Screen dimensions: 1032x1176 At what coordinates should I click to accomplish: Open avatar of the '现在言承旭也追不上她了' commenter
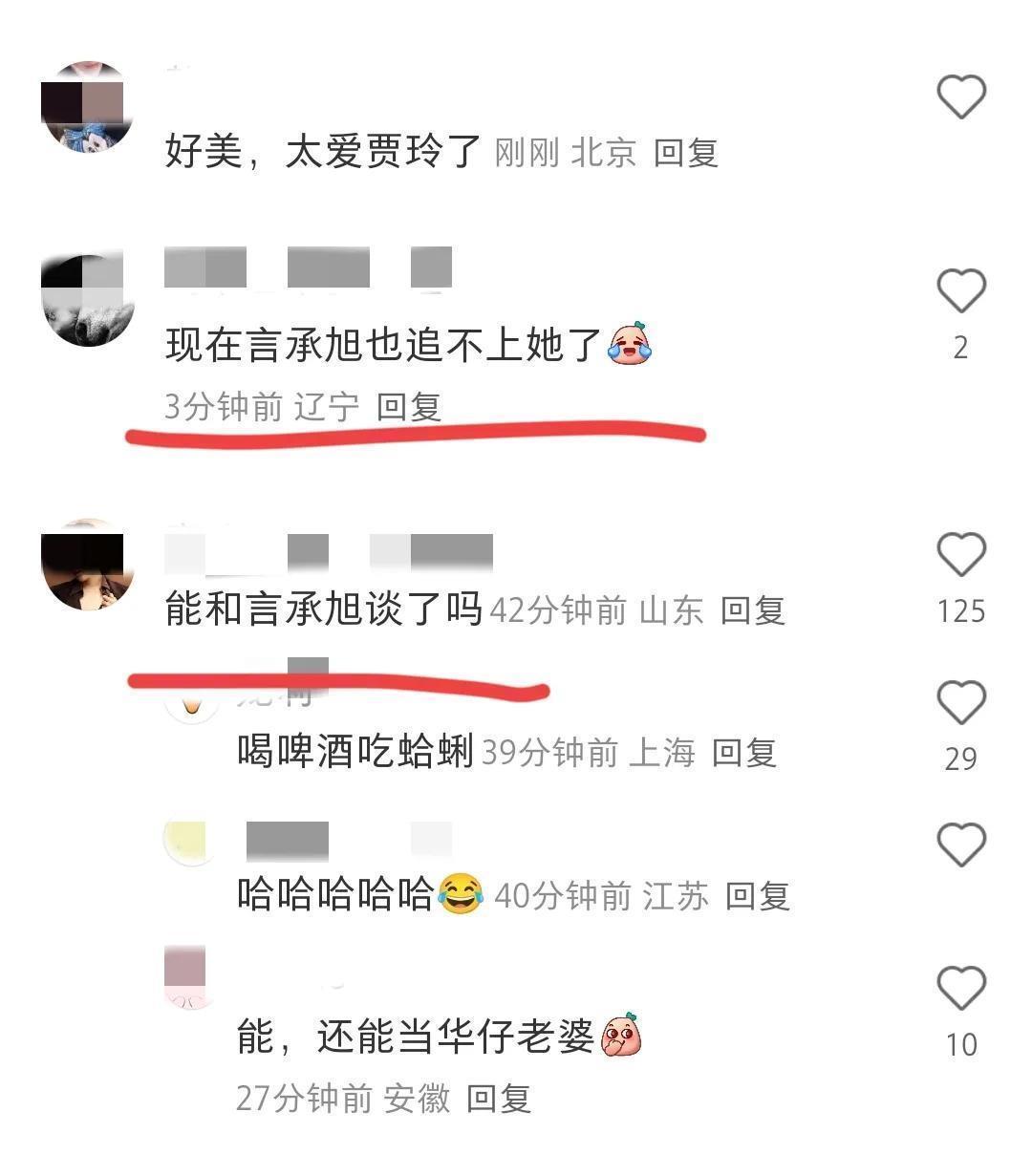point(87,300)
